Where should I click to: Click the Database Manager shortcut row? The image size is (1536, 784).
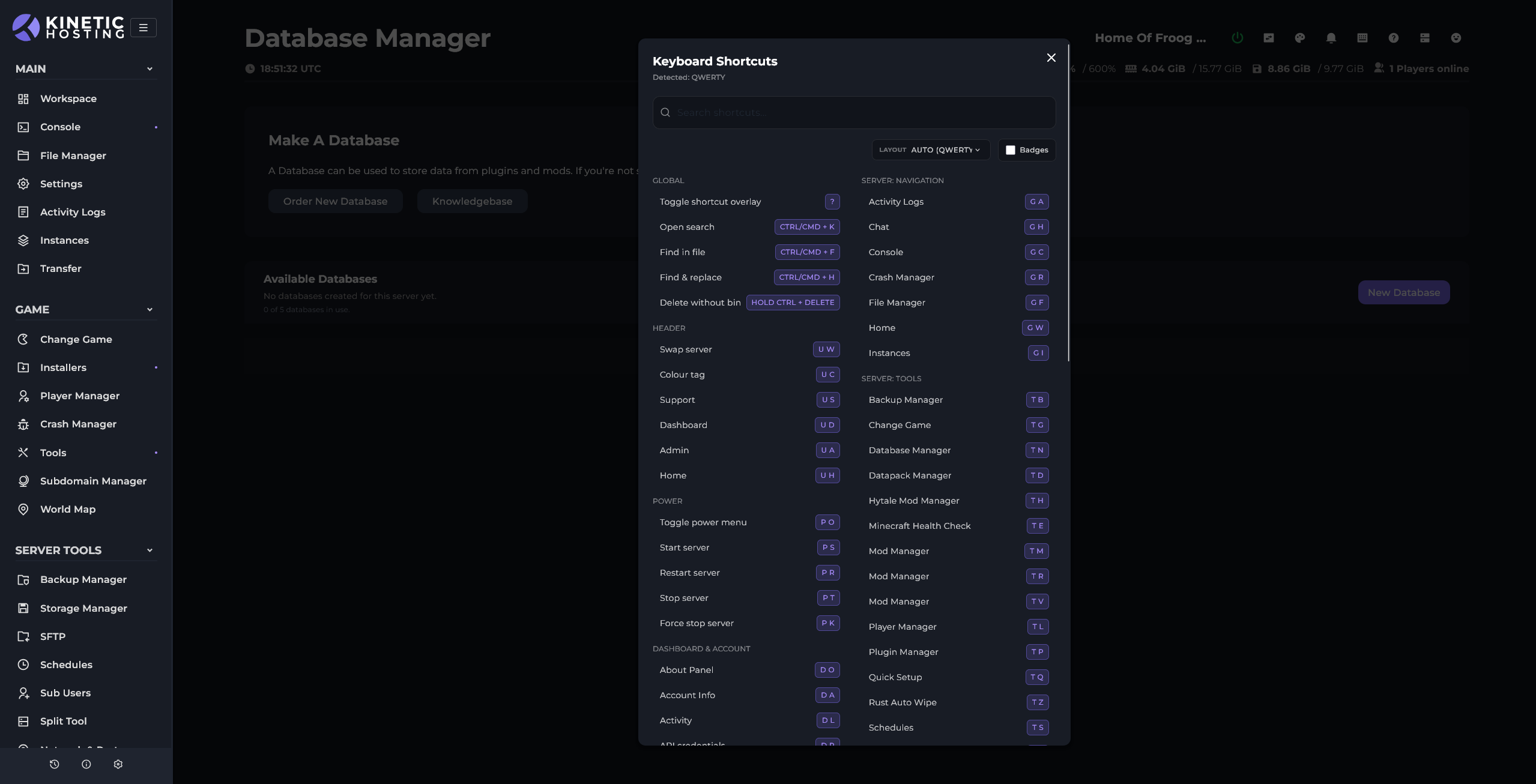pyautogui.click(x=958, y=450)
